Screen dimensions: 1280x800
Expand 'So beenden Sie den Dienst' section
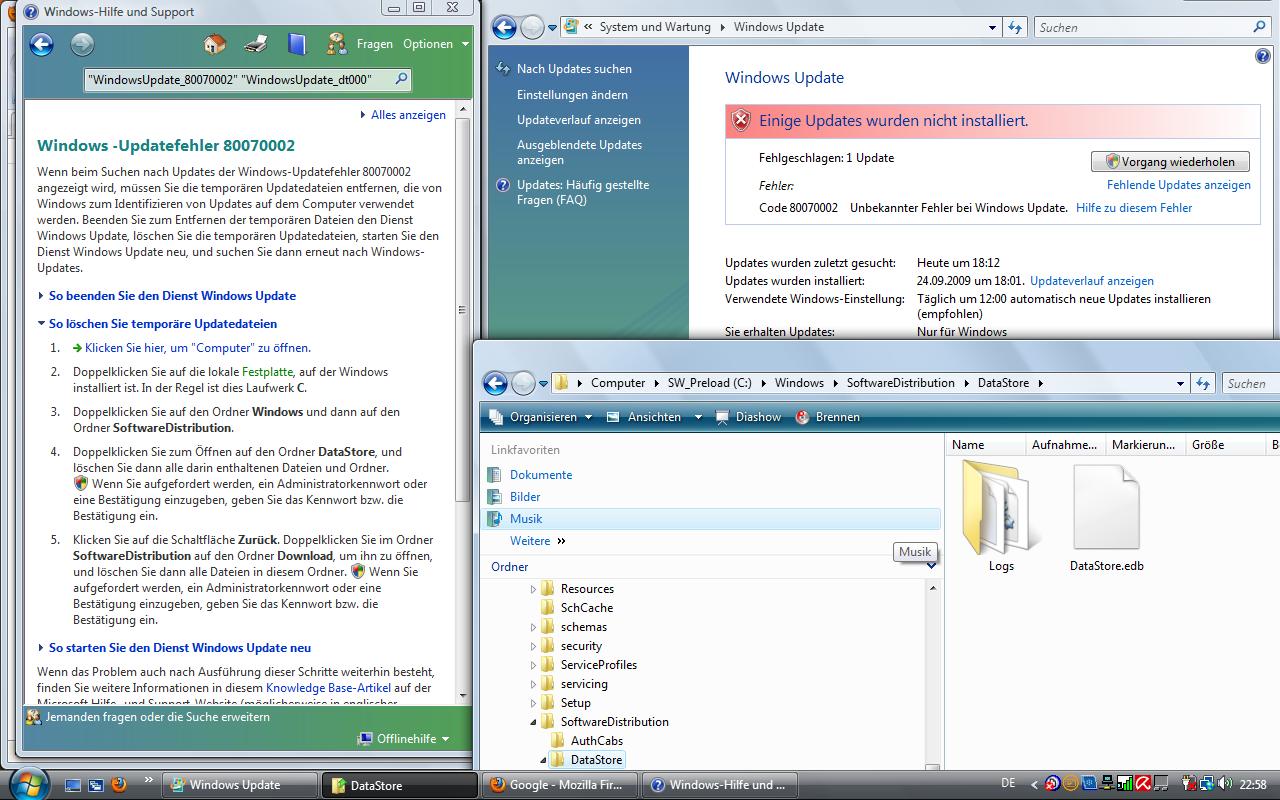(172, 296)
